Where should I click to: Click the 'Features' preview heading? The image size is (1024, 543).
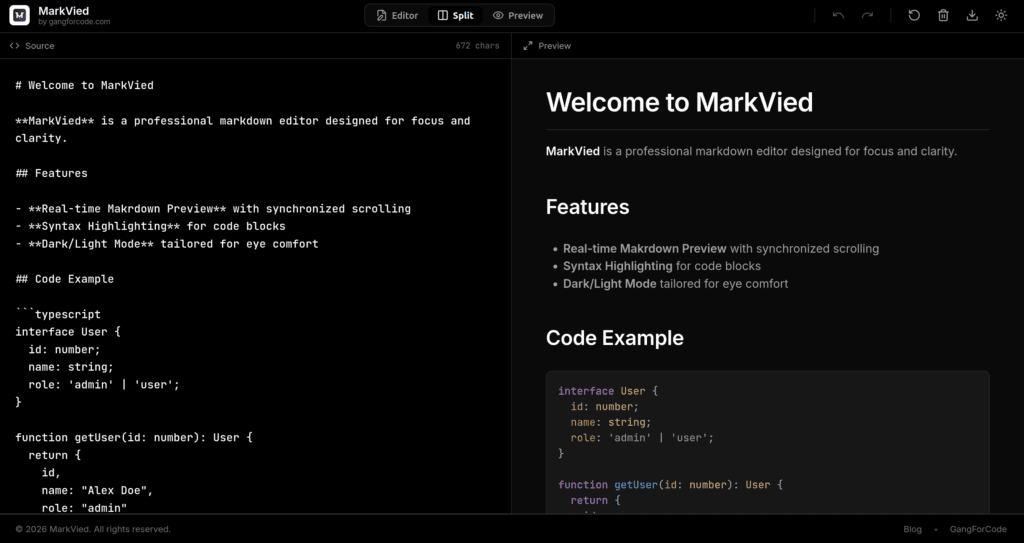tap(587, 207)
